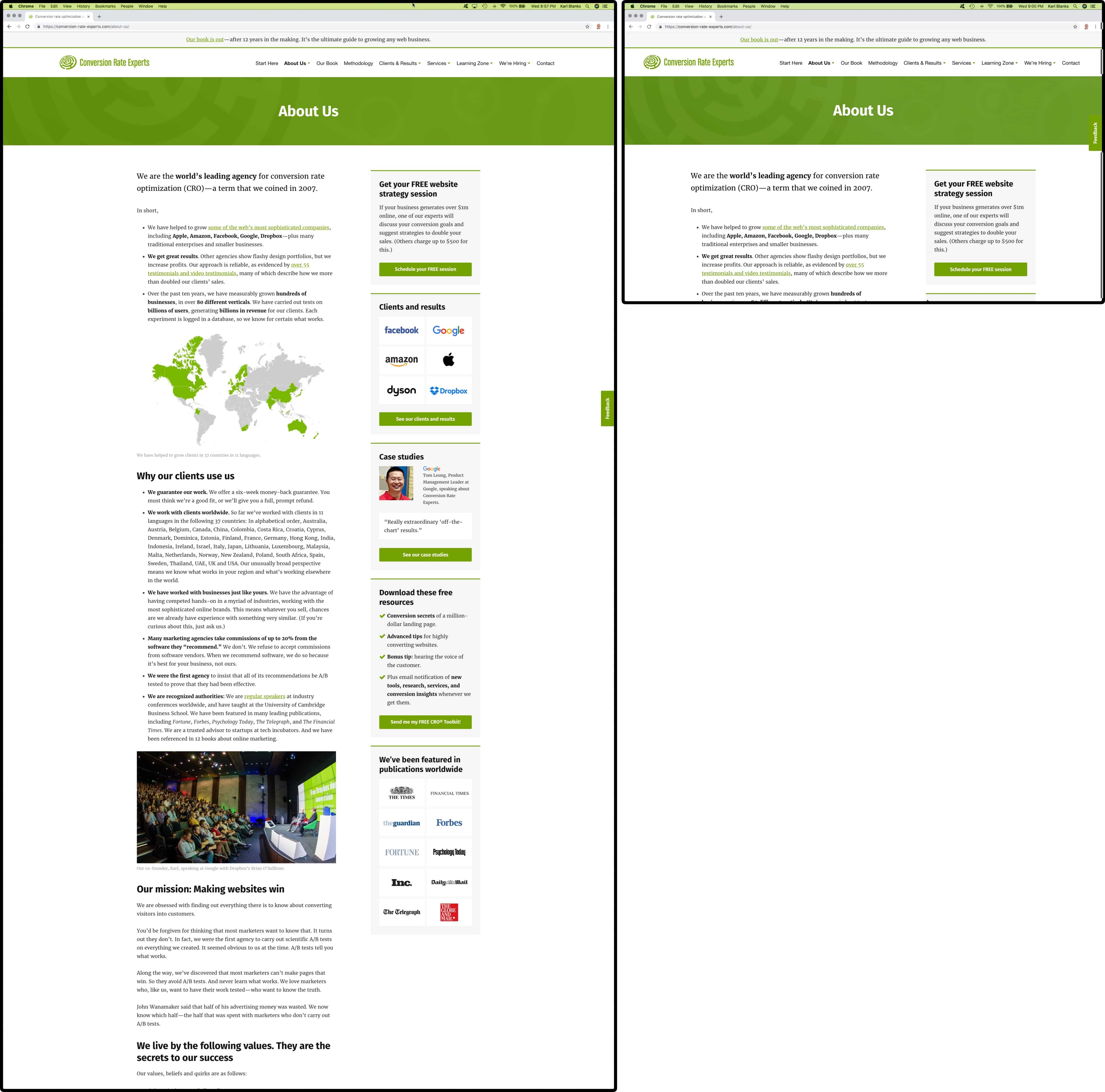
Task: Click the address bar URL in left window
Action: coord(86,26)
